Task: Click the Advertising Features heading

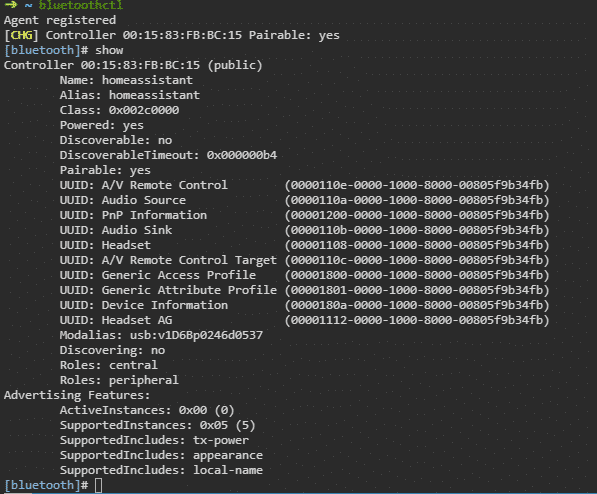Action: [x=77, y=395]
